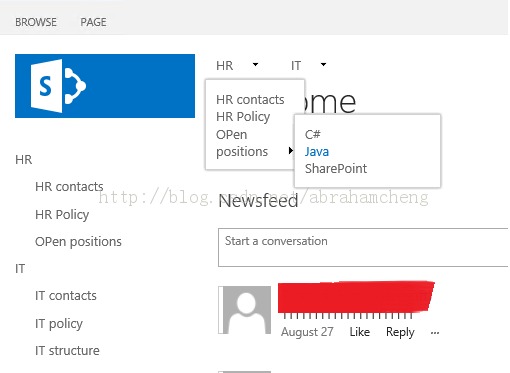Click the HR top navigation item
510x373 pixels.
225,66
